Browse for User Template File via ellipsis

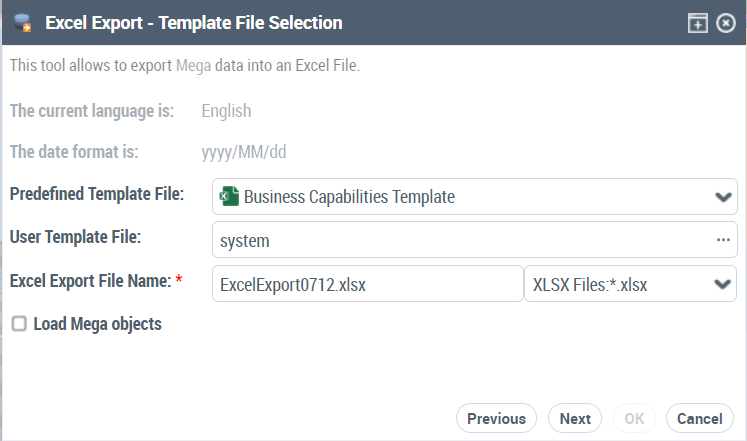[x=723, y=240]
